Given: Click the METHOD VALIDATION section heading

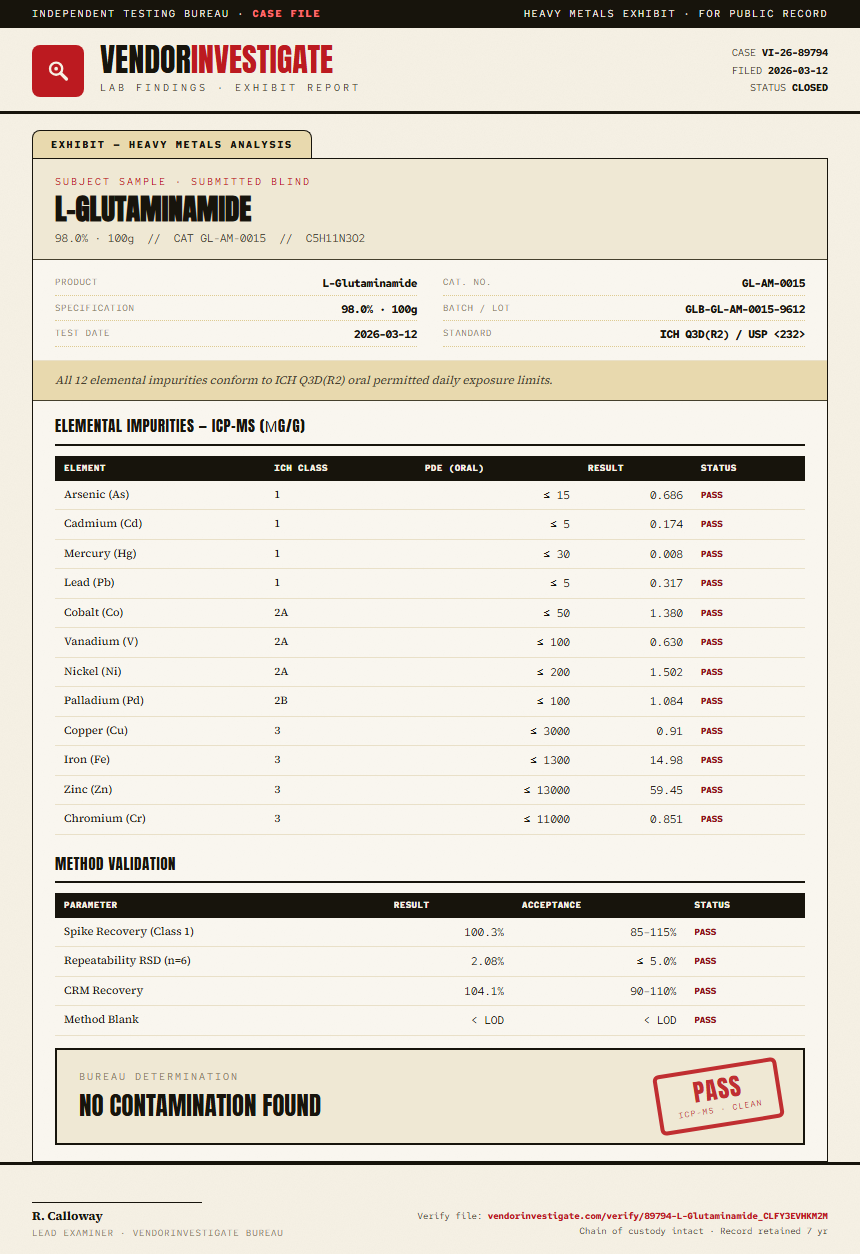Looking at the screenshot, I should 115,864.
